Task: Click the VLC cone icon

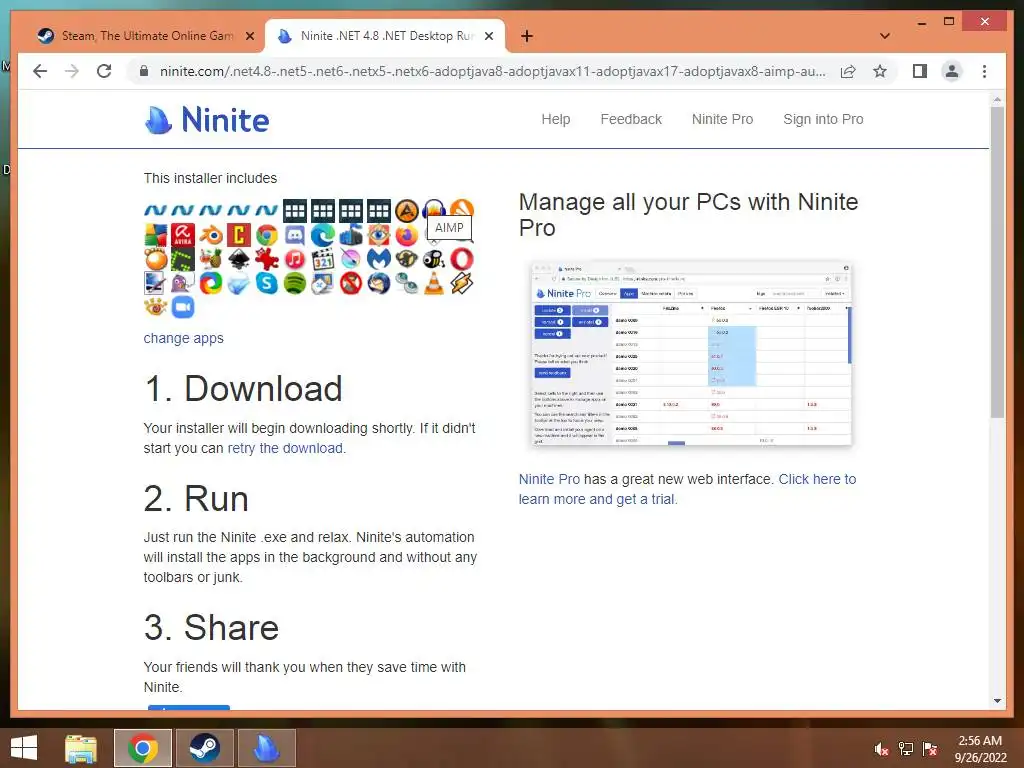Action: pyautogui.click(x=434, y=283)
